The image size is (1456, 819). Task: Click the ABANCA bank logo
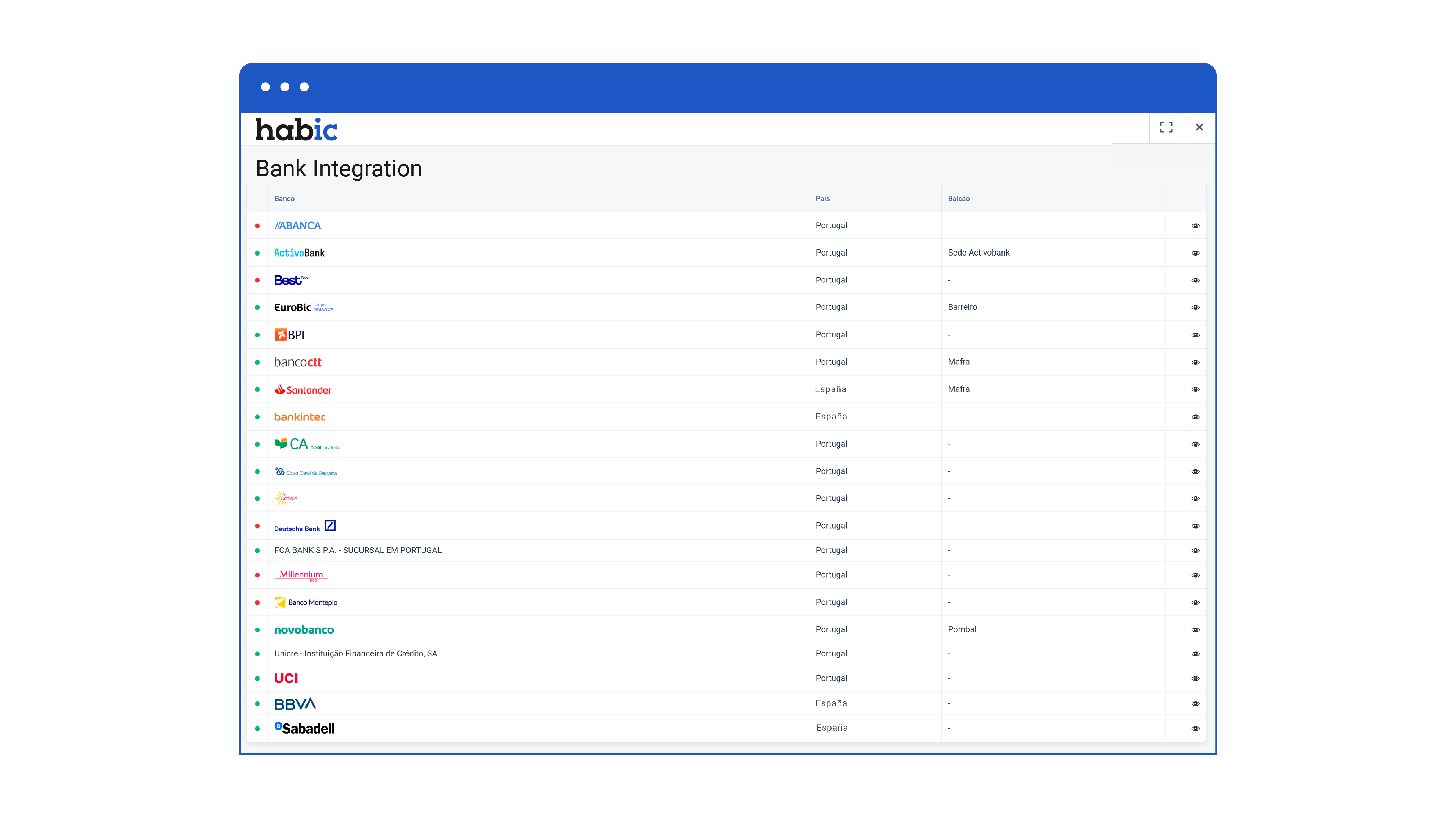coord(297,226)
